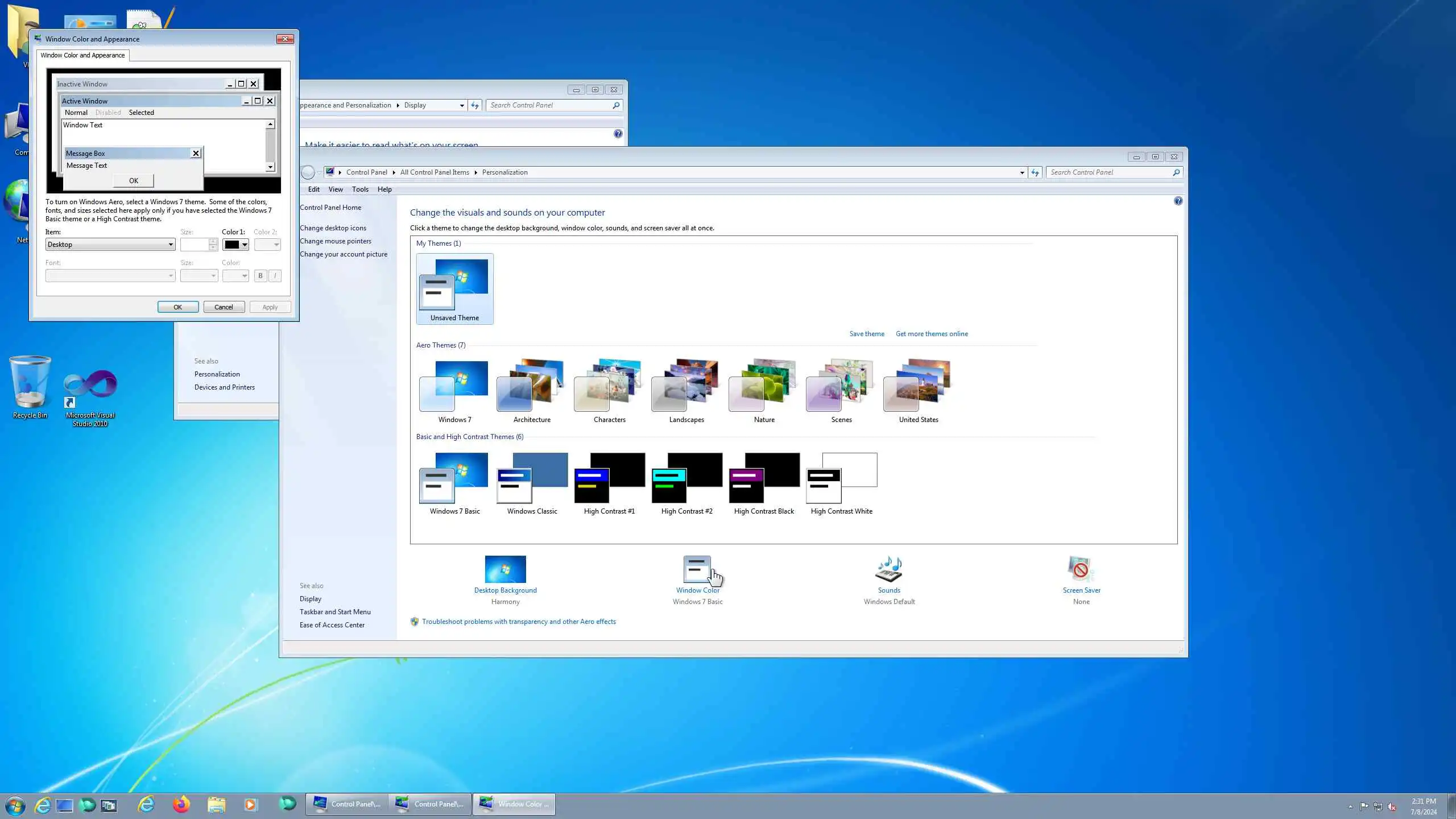The image size is (1456, 819).
Task: Open the Screen Saver icon
Action: 1081,570
